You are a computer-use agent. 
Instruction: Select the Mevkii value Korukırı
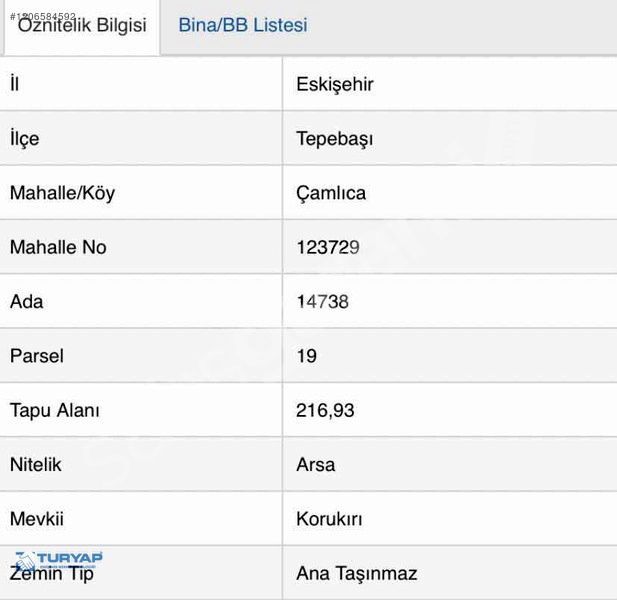pos(329,519)
